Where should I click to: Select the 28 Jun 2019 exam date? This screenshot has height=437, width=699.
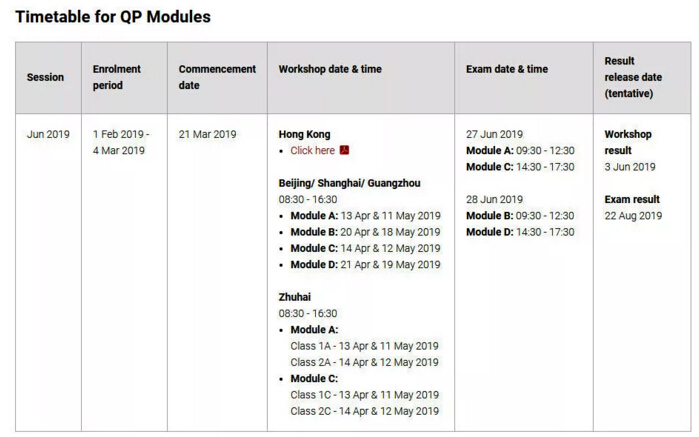pyautogui.click(x=494, y=199)
